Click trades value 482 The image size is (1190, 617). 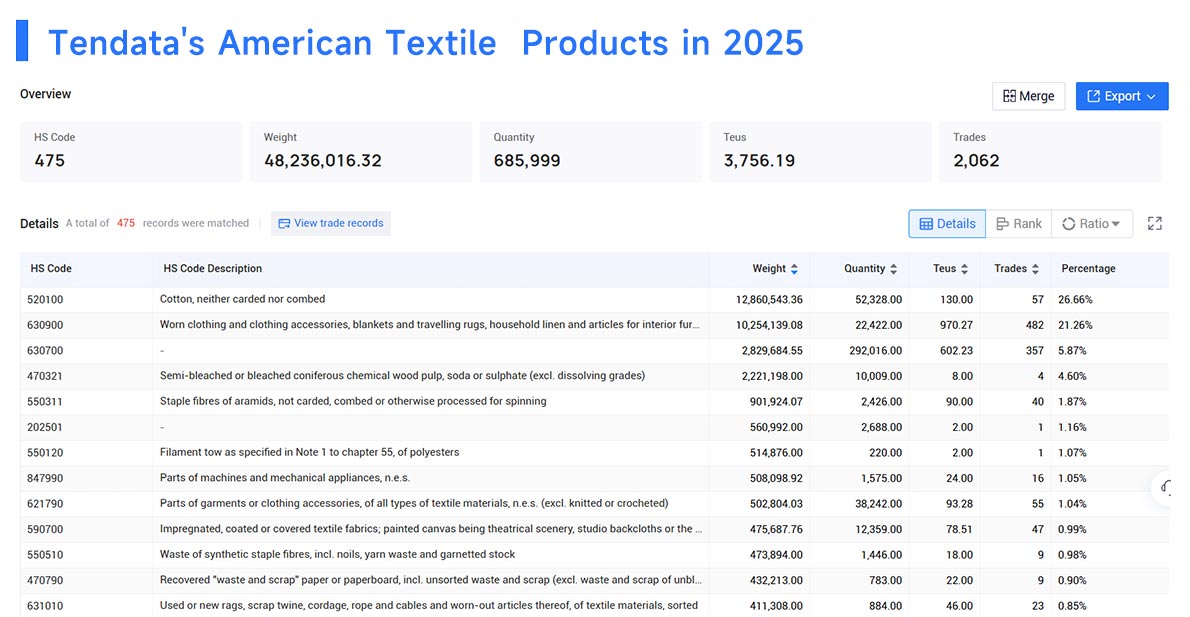coord(1034,325)
